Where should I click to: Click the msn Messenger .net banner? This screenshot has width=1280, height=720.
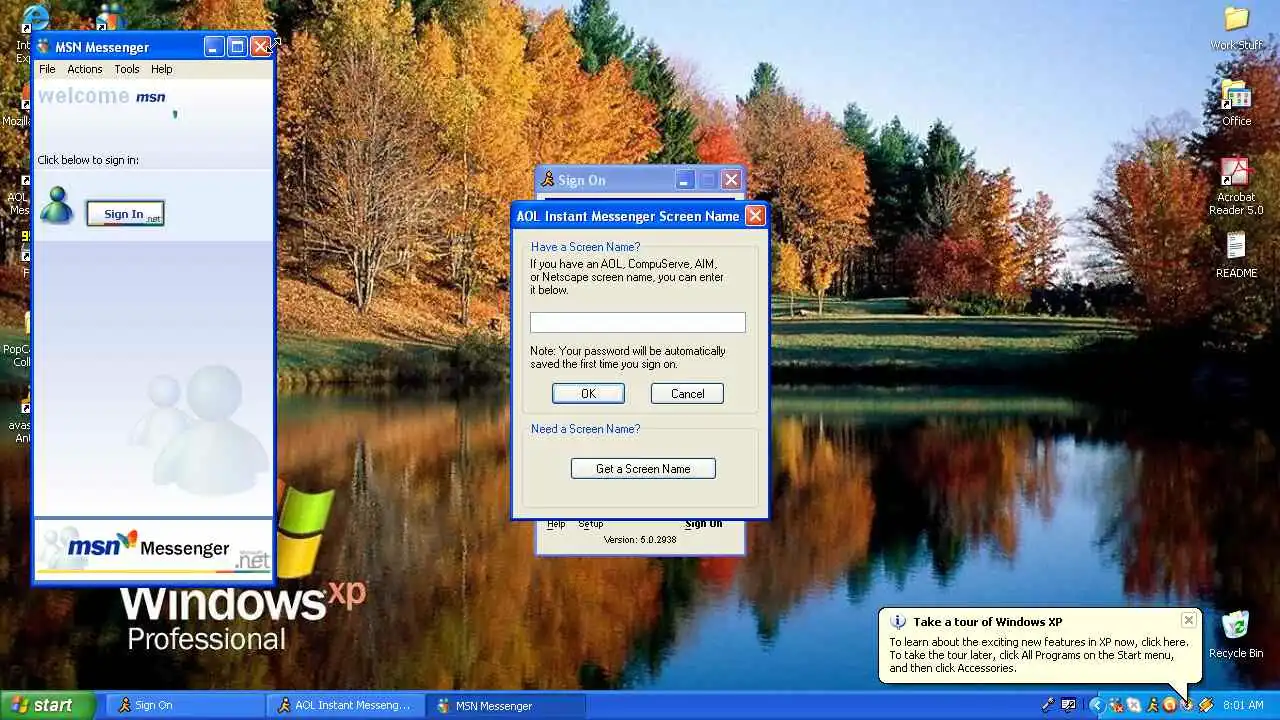point(154,548)
